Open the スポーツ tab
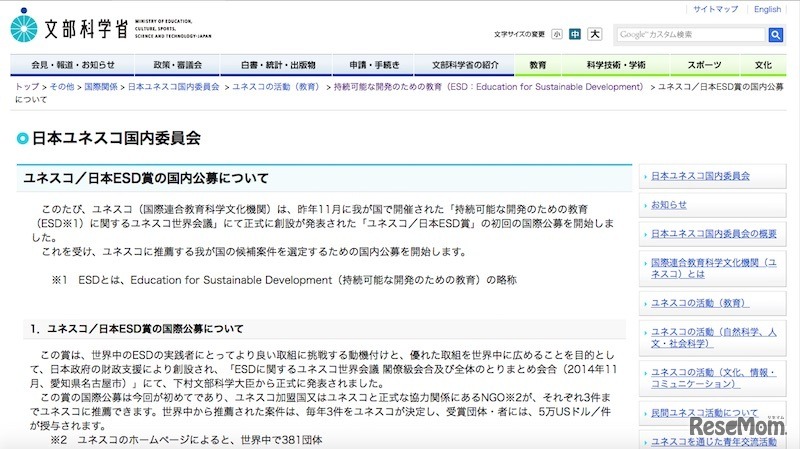 click(x=704, y=65)
